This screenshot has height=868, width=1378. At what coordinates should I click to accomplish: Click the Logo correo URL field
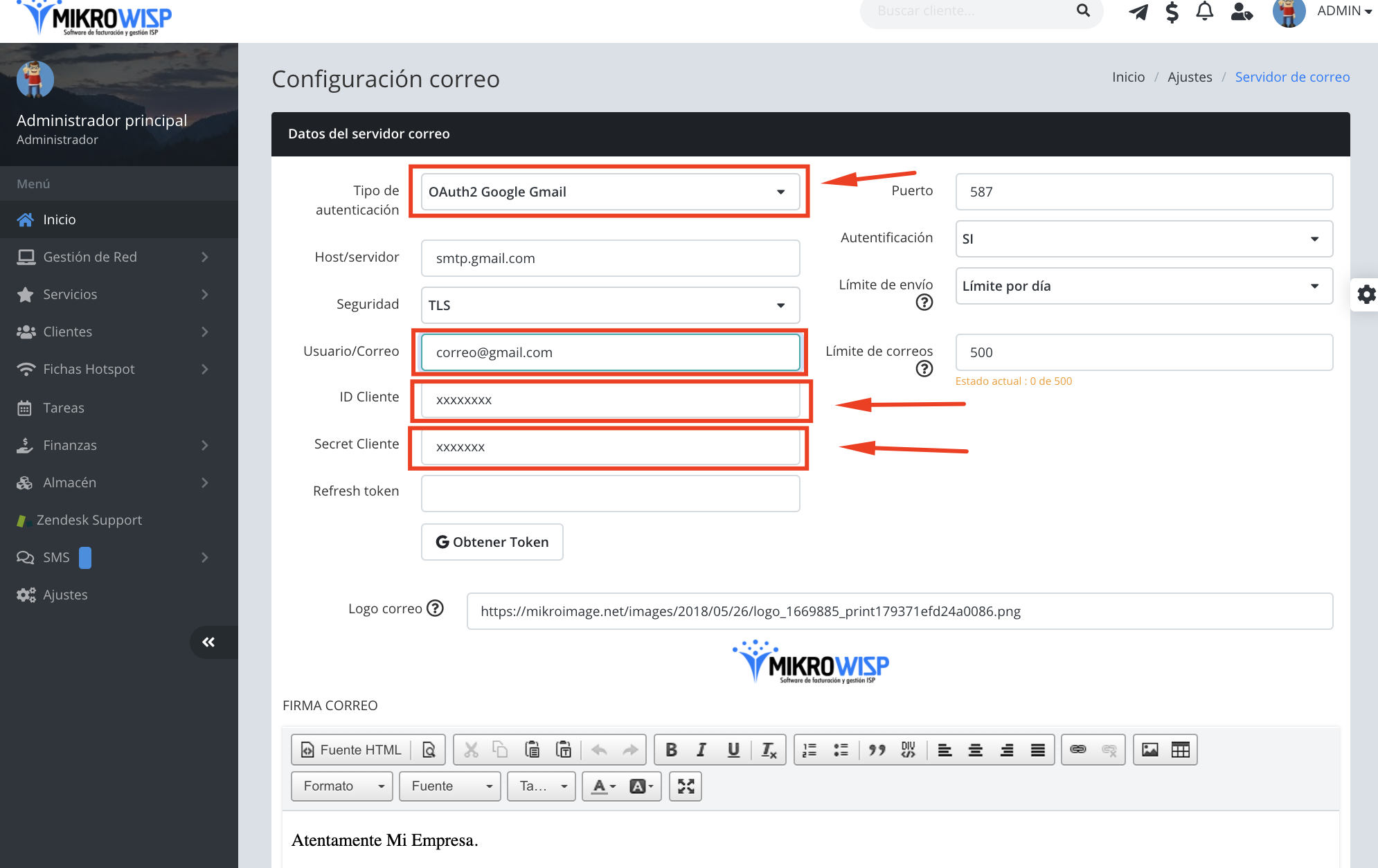pos(900,611)
